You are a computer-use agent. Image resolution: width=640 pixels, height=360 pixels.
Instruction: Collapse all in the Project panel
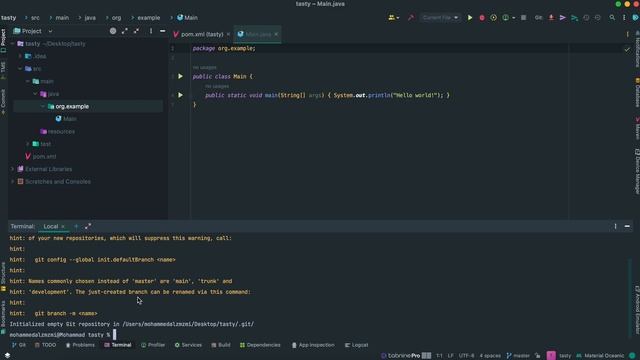pyautogui.click(x=136, y=31)
